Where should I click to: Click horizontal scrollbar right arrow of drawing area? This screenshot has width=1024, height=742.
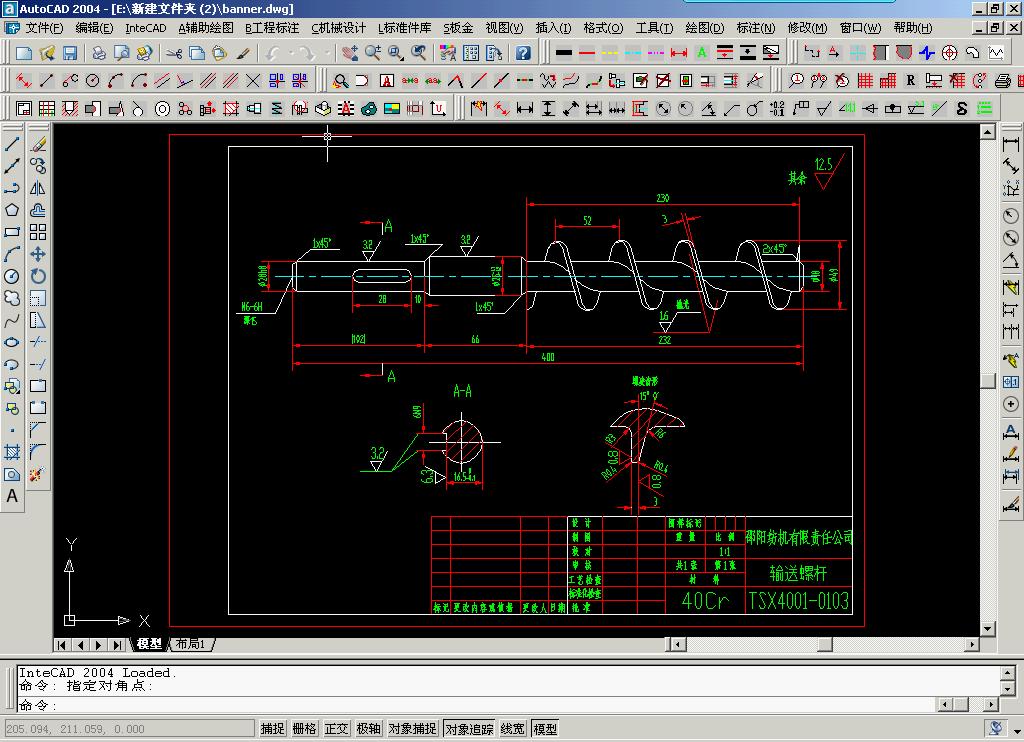click(972, 645)
